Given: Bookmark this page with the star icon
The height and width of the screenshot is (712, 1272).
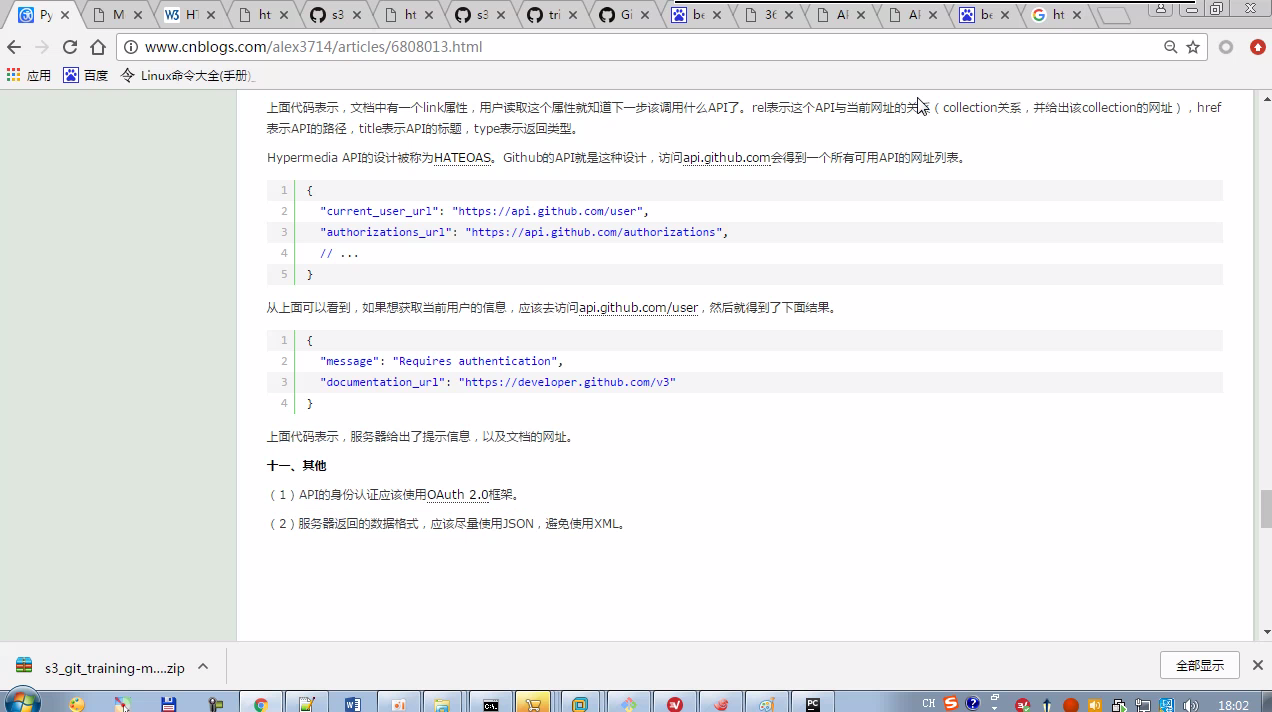Looking at the screenshot, I should pyautogui.click(x=1192, y=47).
